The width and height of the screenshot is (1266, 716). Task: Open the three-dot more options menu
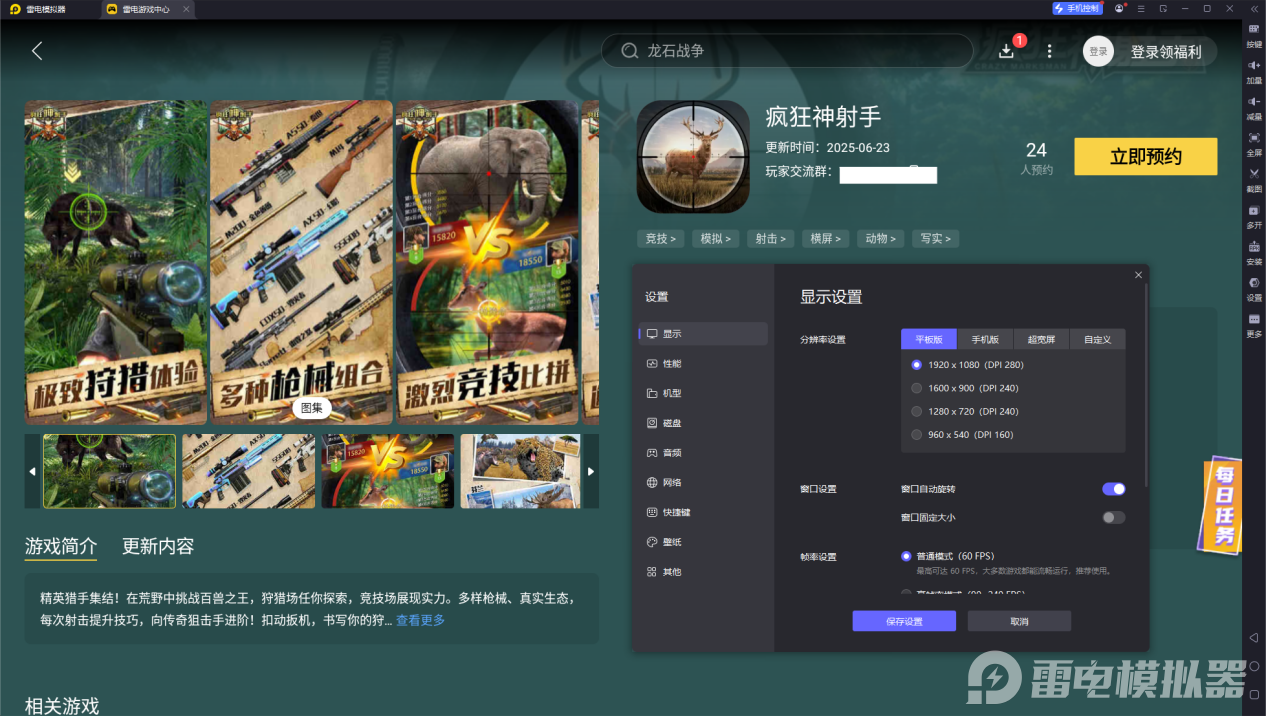[1049, 51]
